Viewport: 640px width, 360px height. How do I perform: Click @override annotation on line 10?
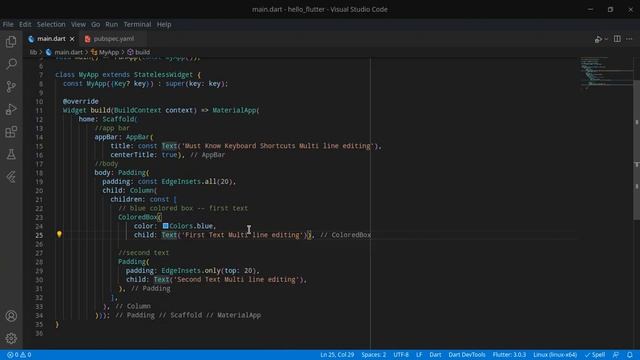coord(80,101)
